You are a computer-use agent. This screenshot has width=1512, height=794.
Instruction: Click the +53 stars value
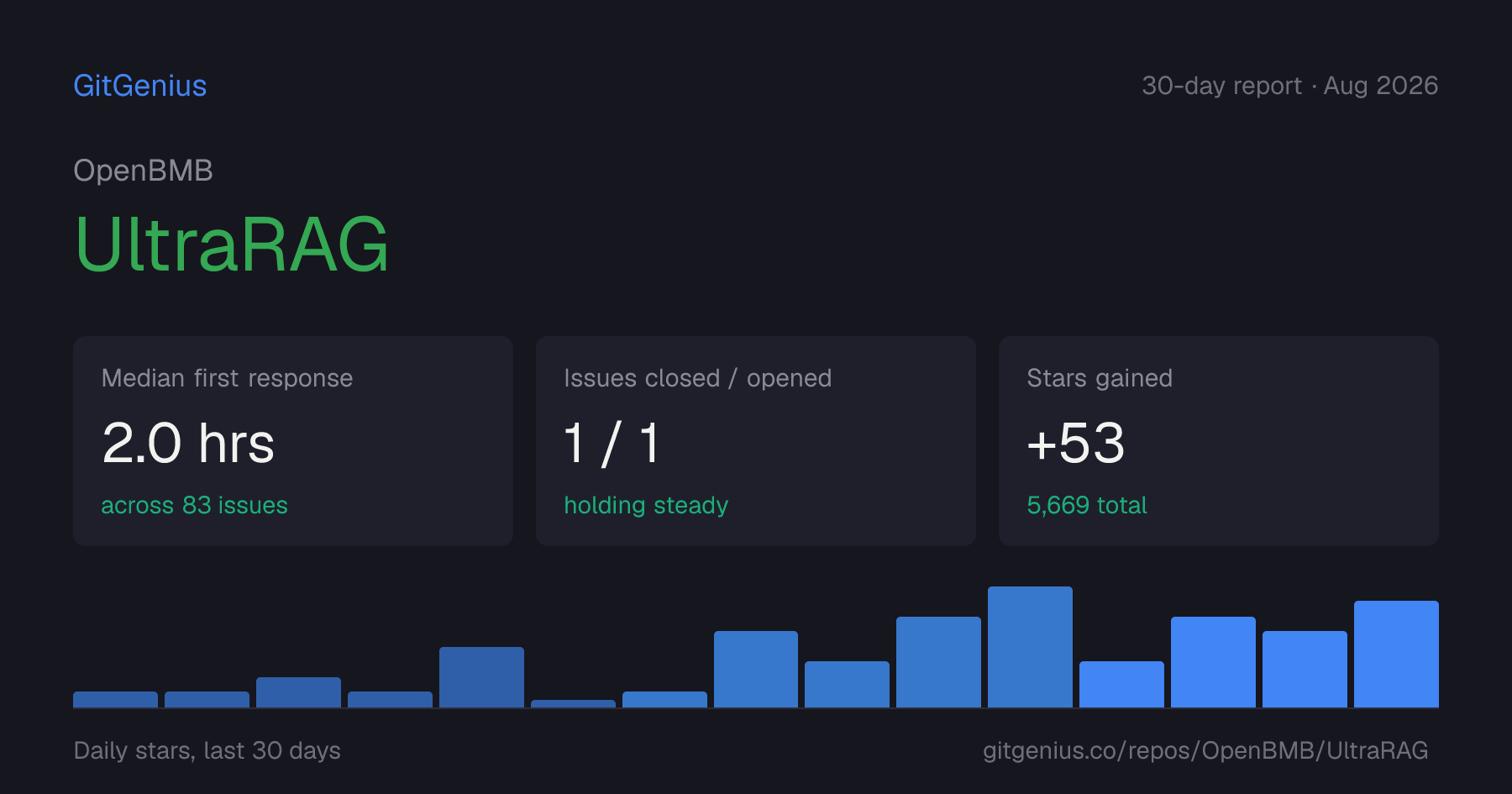point(1076,444)
